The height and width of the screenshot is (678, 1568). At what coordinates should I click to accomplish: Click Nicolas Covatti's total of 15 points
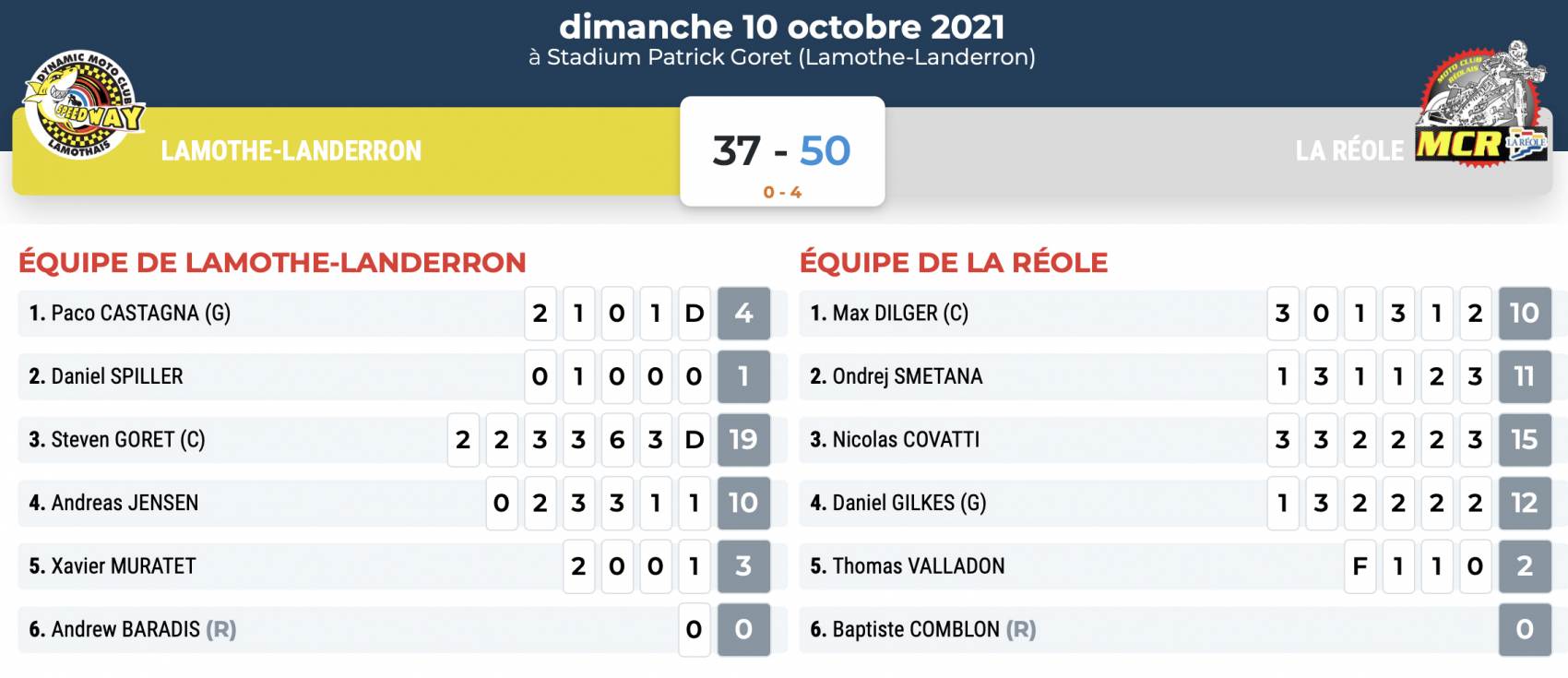[x=1524, y=440]
